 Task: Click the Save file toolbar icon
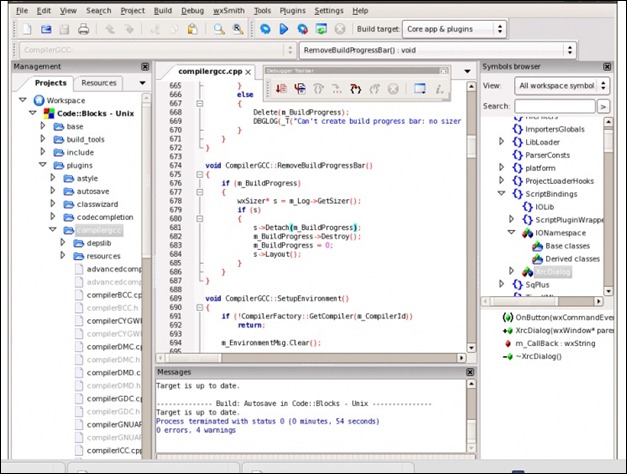[x=64, y=29]
